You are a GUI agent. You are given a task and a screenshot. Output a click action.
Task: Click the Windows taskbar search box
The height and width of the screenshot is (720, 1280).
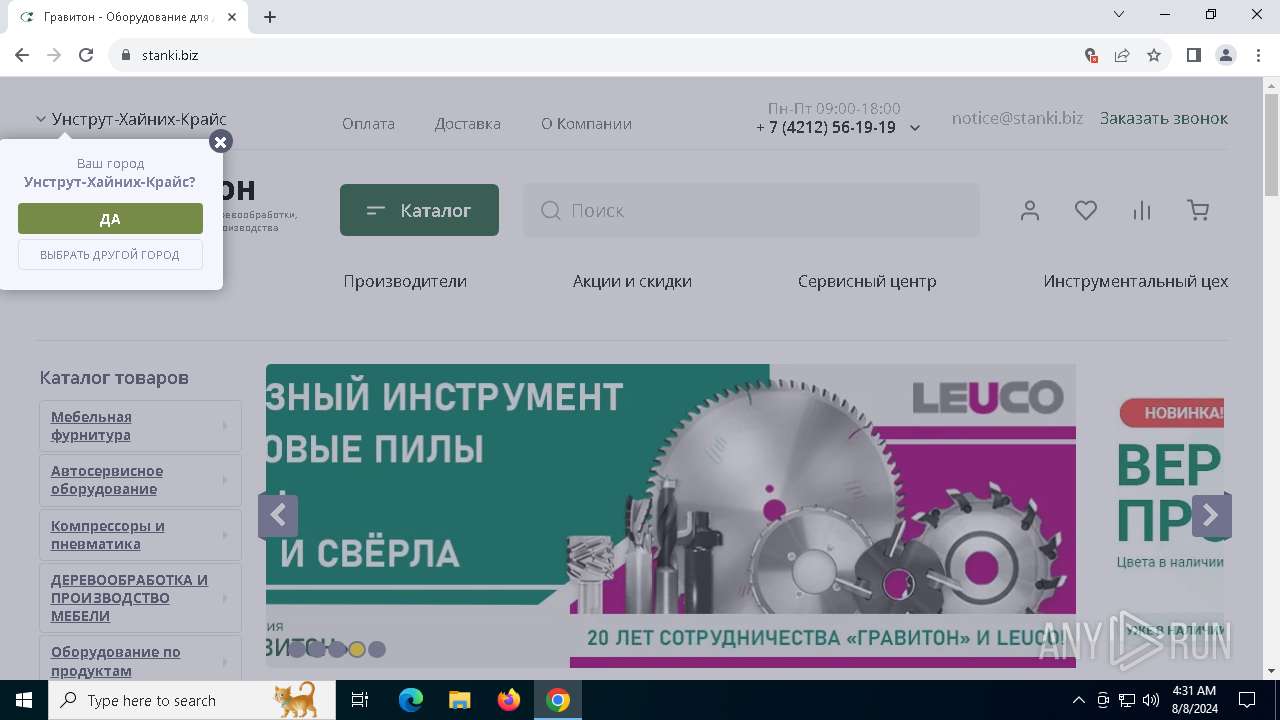[x=192, y=700]
